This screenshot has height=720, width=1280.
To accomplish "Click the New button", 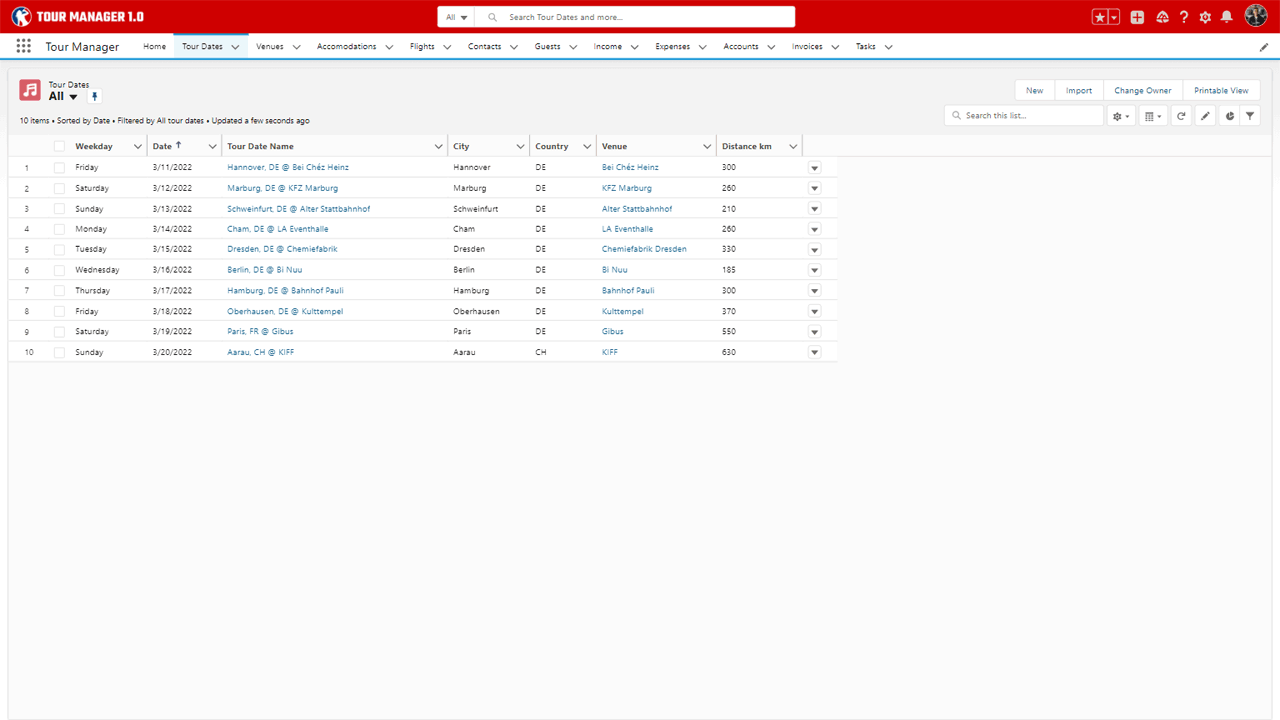I will click(x=1035, y=90).
